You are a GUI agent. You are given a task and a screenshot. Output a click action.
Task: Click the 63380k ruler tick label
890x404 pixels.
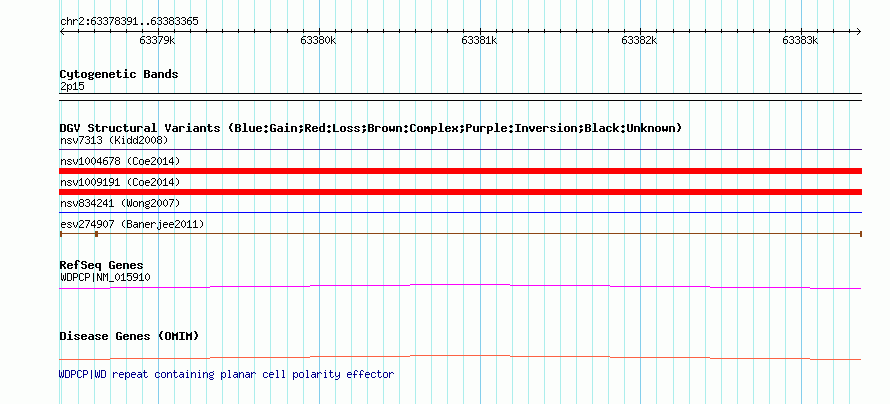point(318,40)
